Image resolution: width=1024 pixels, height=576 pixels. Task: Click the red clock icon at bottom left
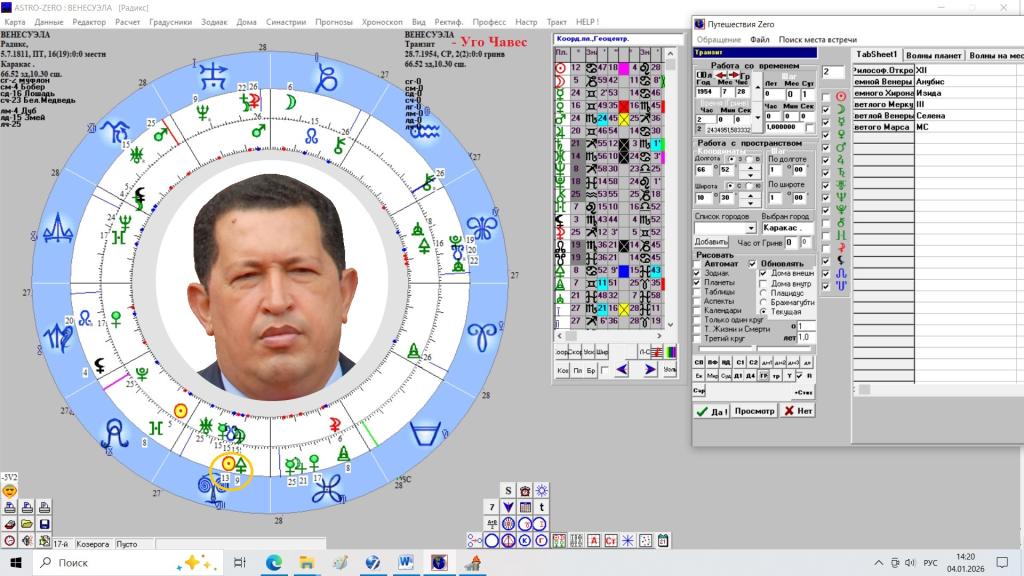(x=9, y=540)
